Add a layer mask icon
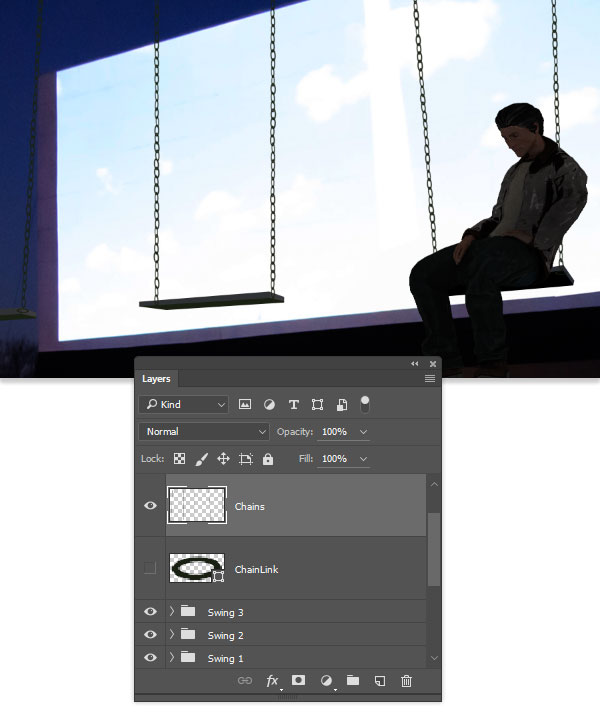This screenshot has height=723, width=600. 298,680
